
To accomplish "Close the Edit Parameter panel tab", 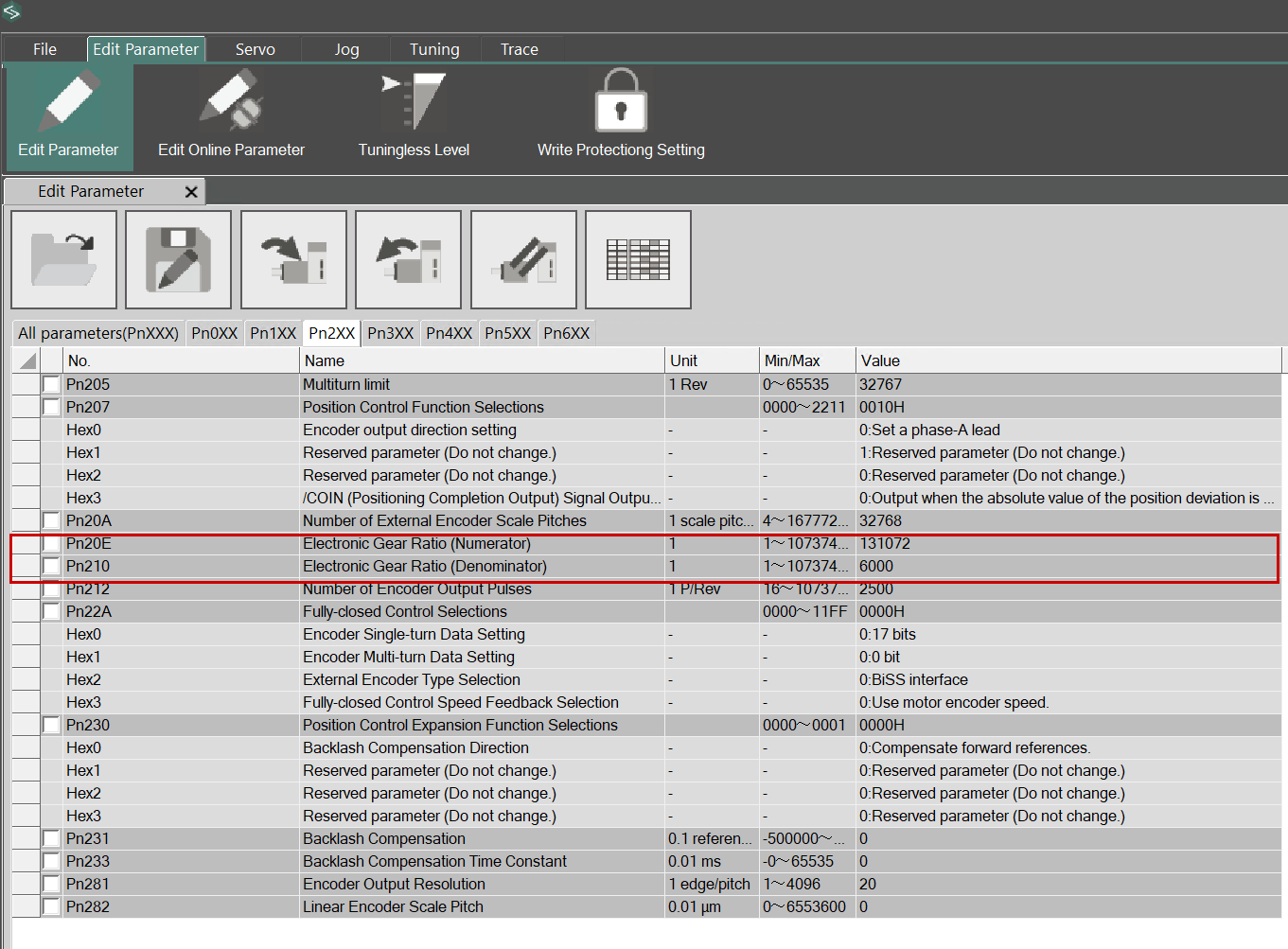I will pyautogui.click(x=191, y=192).
